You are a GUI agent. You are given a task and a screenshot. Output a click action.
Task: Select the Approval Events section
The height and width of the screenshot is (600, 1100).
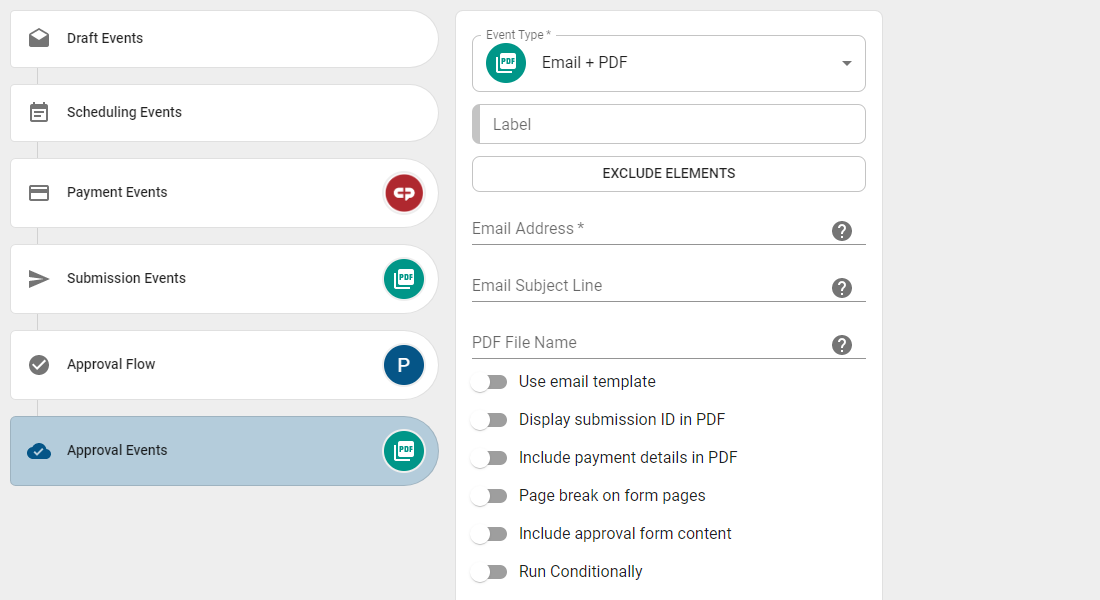[x=224, y=451]
